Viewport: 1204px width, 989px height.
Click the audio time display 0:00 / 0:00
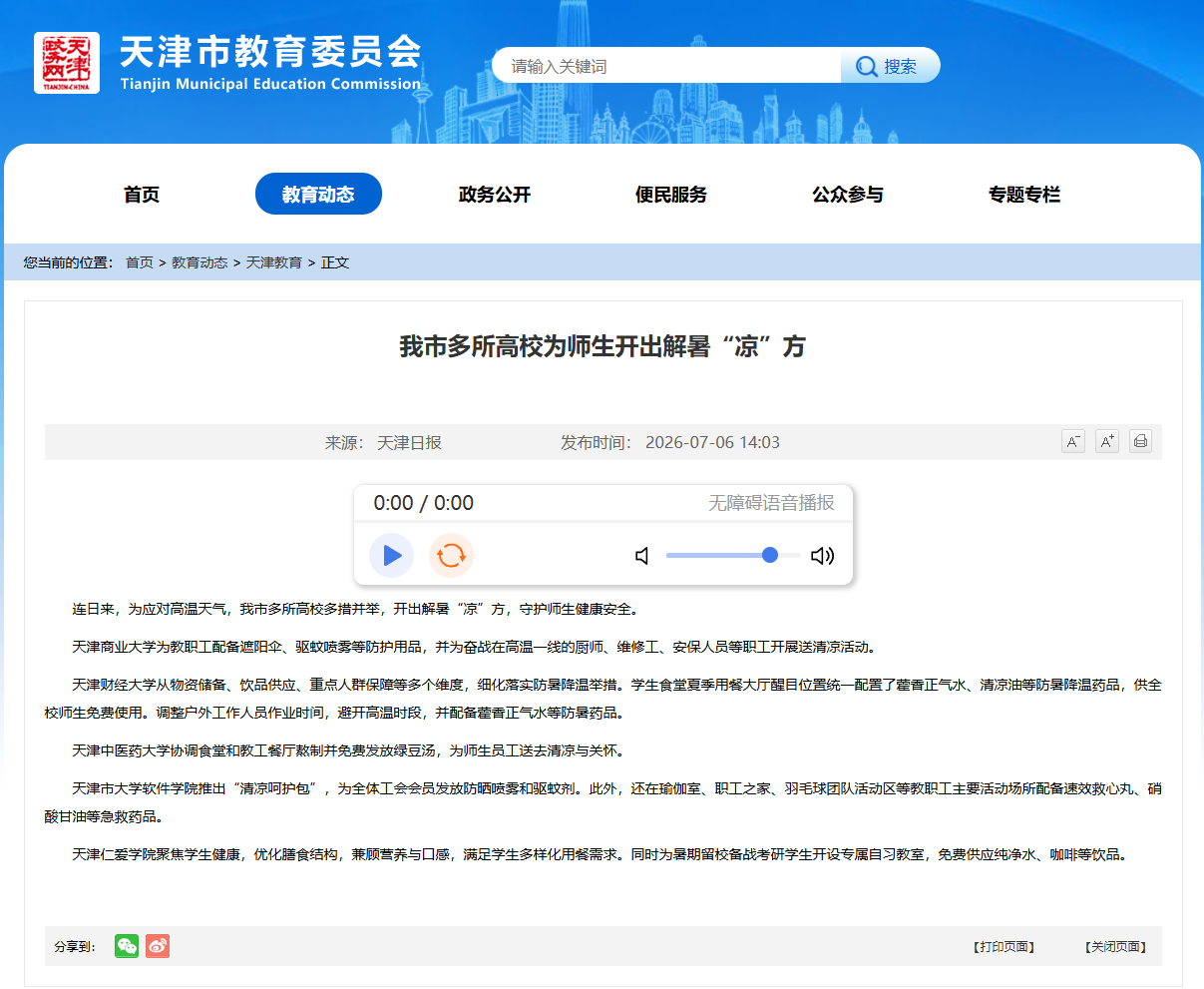[424, 503]
